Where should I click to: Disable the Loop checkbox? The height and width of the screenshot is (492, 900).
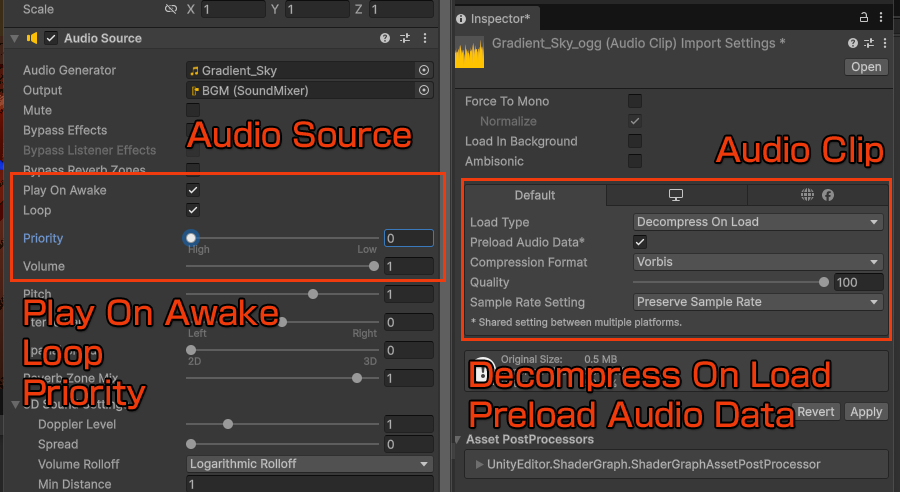193,210
